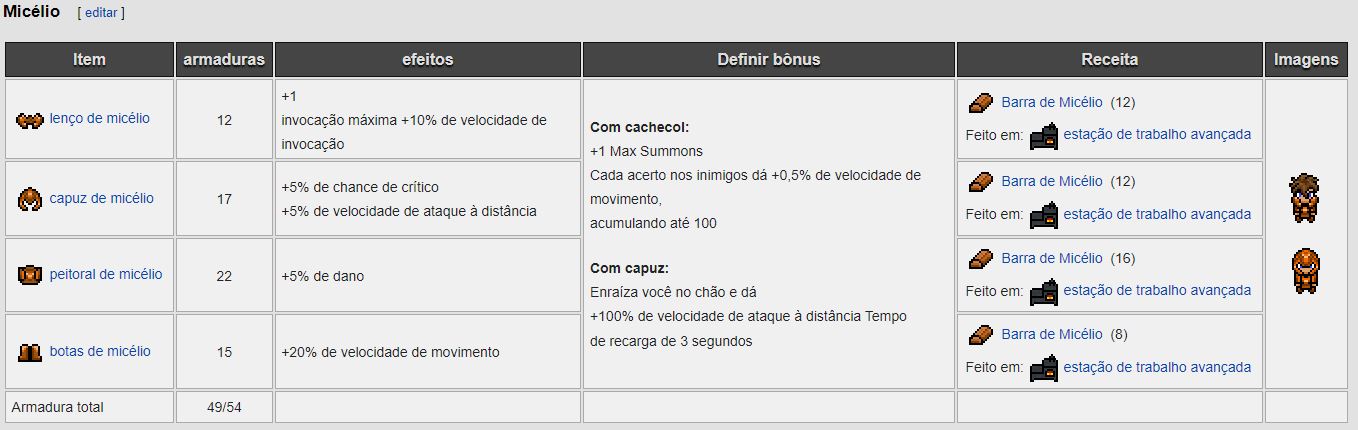Click the lenço de micélio item icon
1358x430 pixels.
point(30,120)
